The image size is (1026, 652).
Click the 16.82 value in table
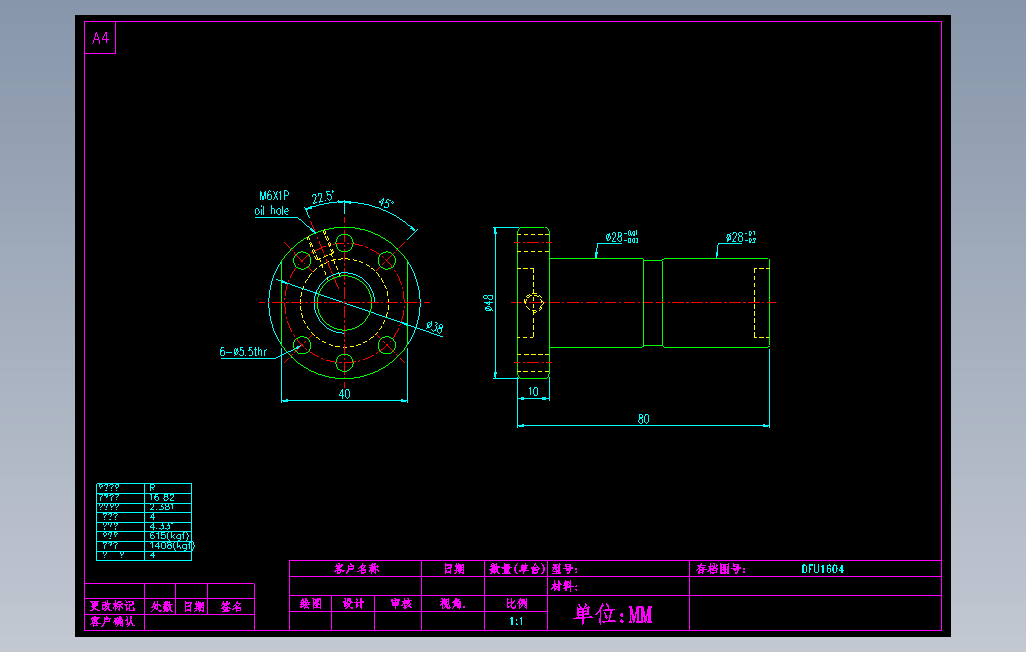pyautogui.click(x=162, y=498)
